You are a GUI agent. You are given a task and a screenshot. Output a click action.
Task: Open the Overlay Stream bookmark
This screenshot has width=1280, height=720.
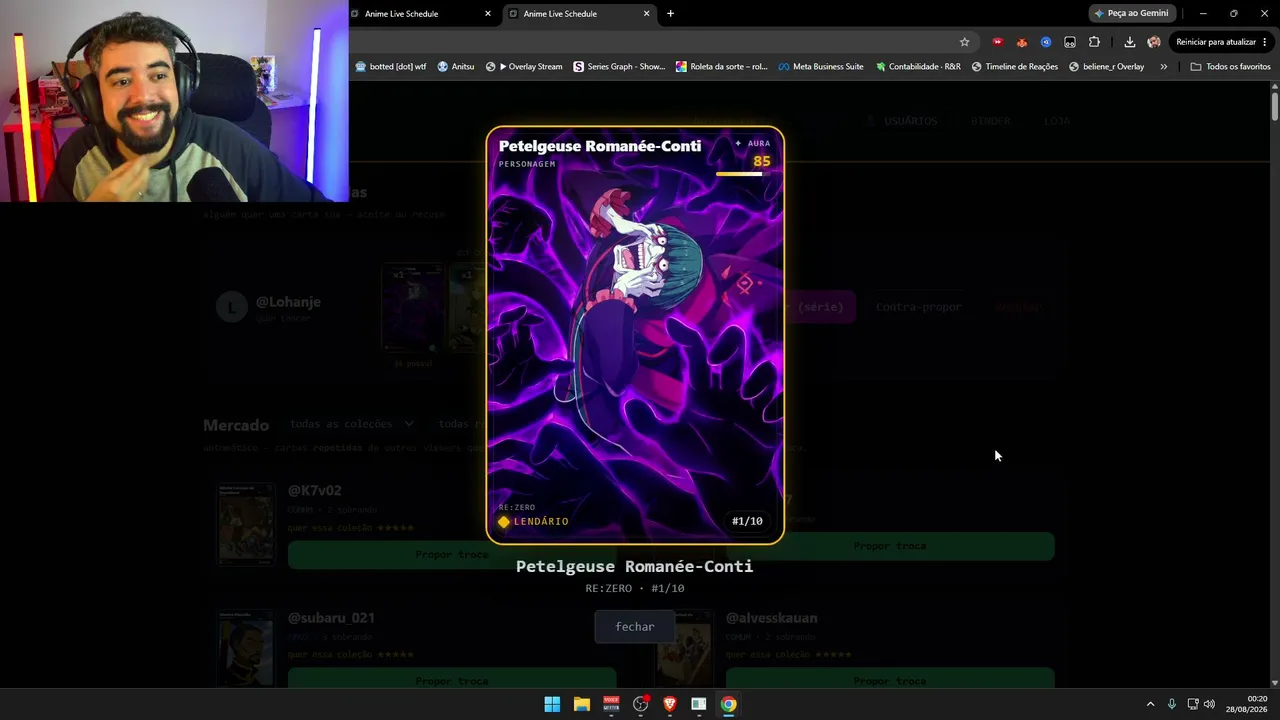tap(524, 67)
